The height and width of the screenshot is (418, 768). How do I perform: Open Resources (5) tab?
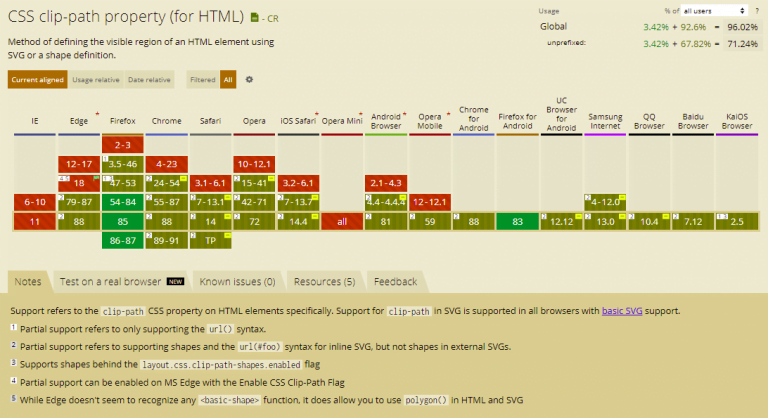pyautogui.click(x=324, y=282)
